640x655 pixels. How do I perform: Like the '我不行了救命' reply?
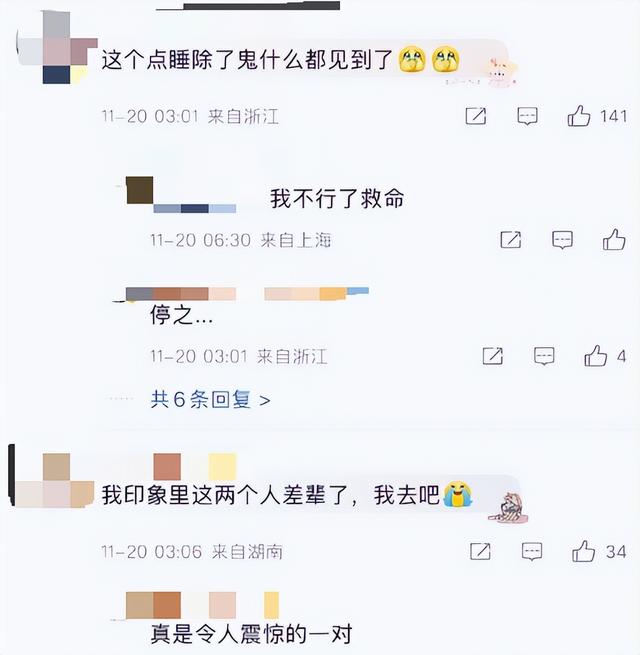coord(614,240)
